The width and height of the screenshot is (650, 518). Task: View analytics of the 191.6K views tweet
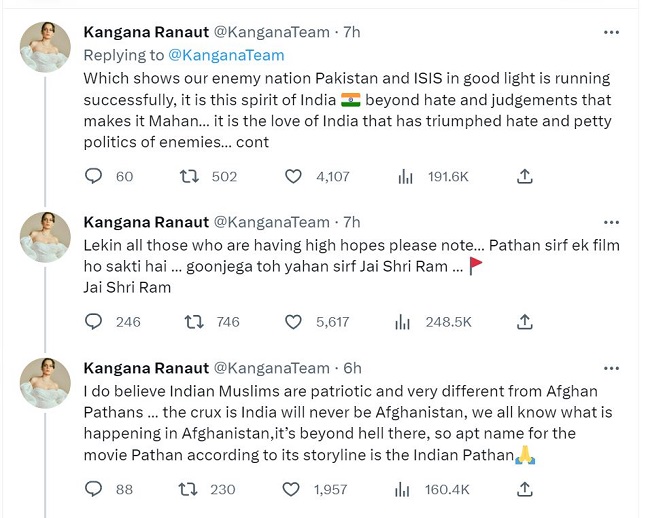pyautogui.click(x=405, y=176)
